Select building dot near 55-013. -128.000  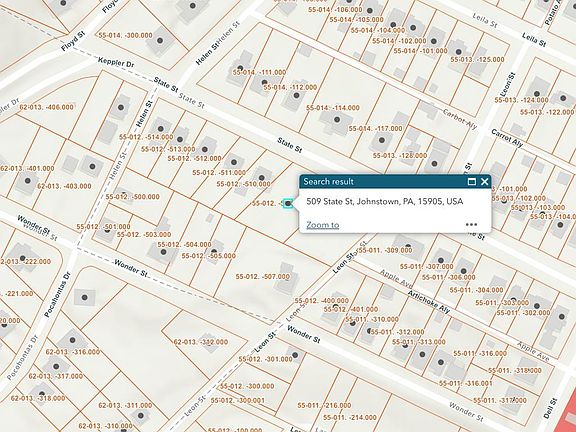434,163
